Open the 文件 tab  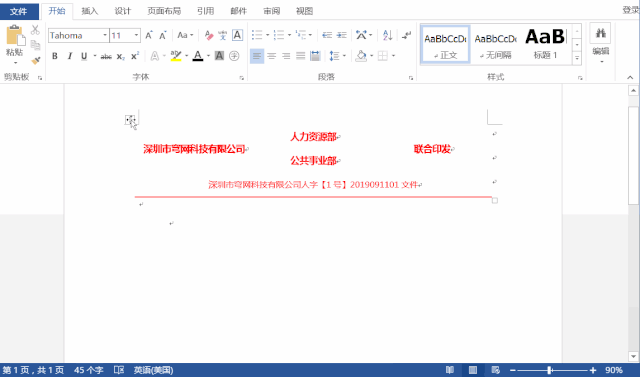[19, 11]
